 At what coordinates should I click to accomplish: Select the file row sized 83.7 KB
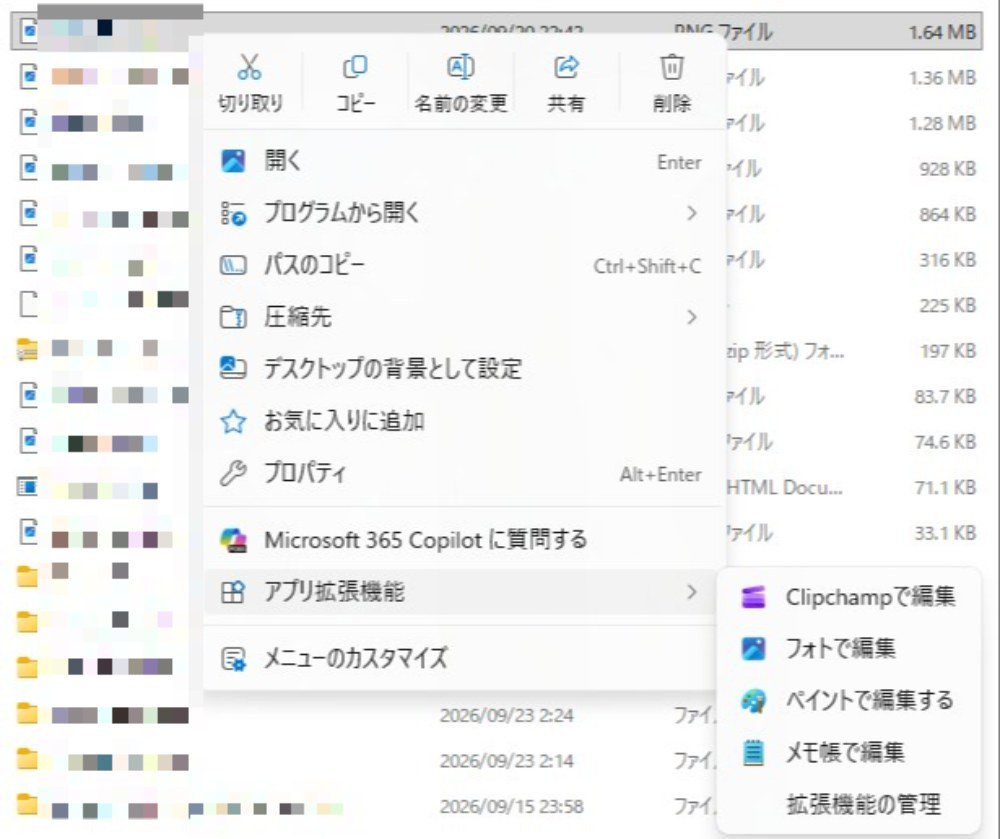[x=496, y=396]
